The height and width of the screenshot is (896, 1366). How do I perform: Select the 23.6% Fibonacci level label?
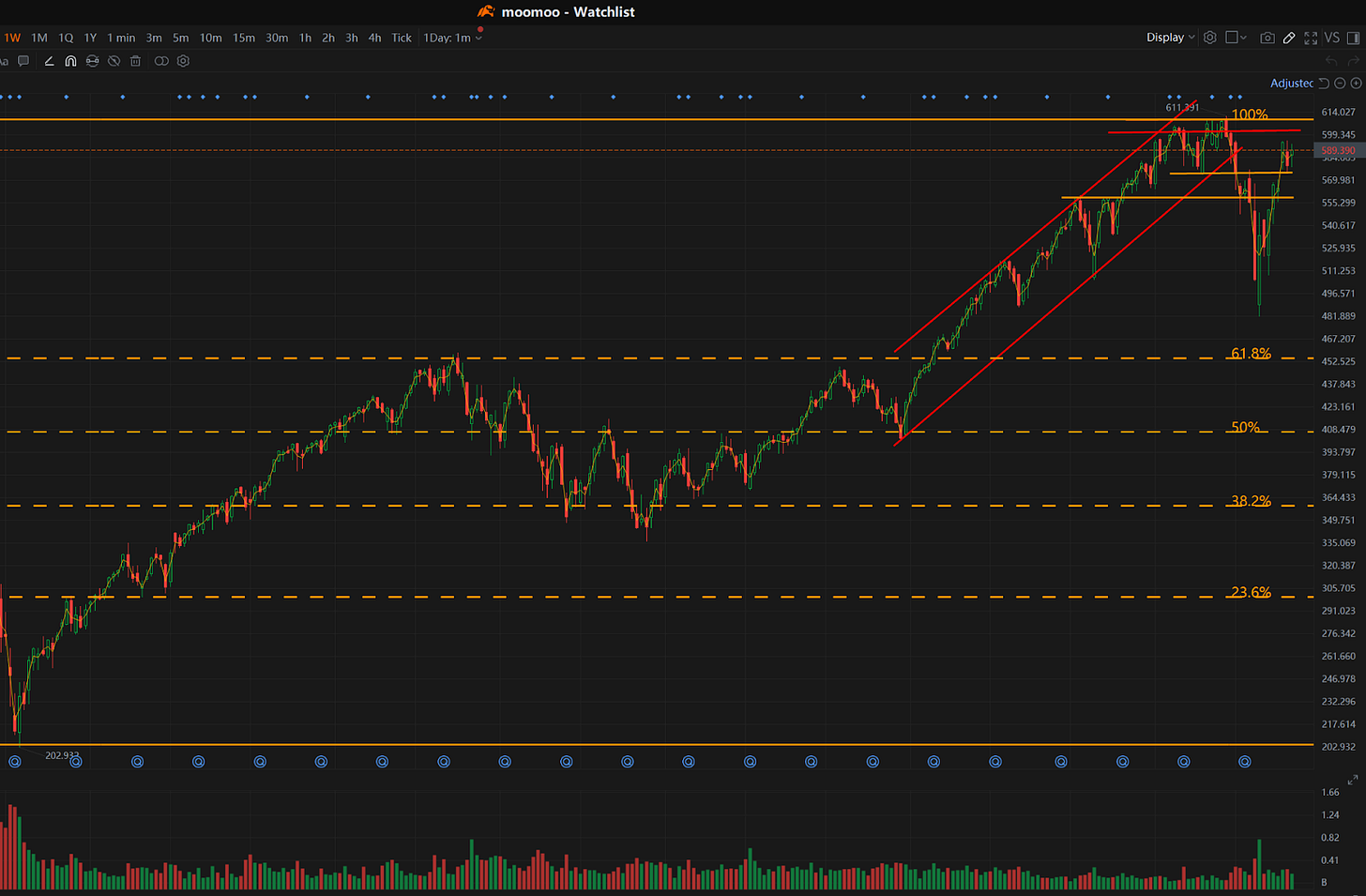point(1251,592)
